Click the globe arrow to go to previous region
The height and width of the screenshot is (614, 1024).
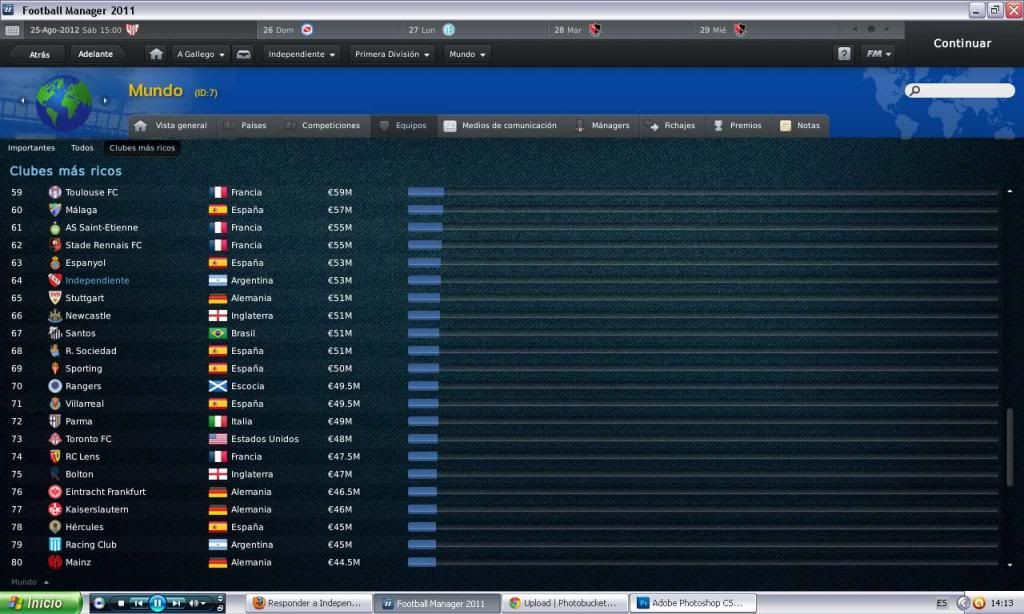click(x=23, y=101)
